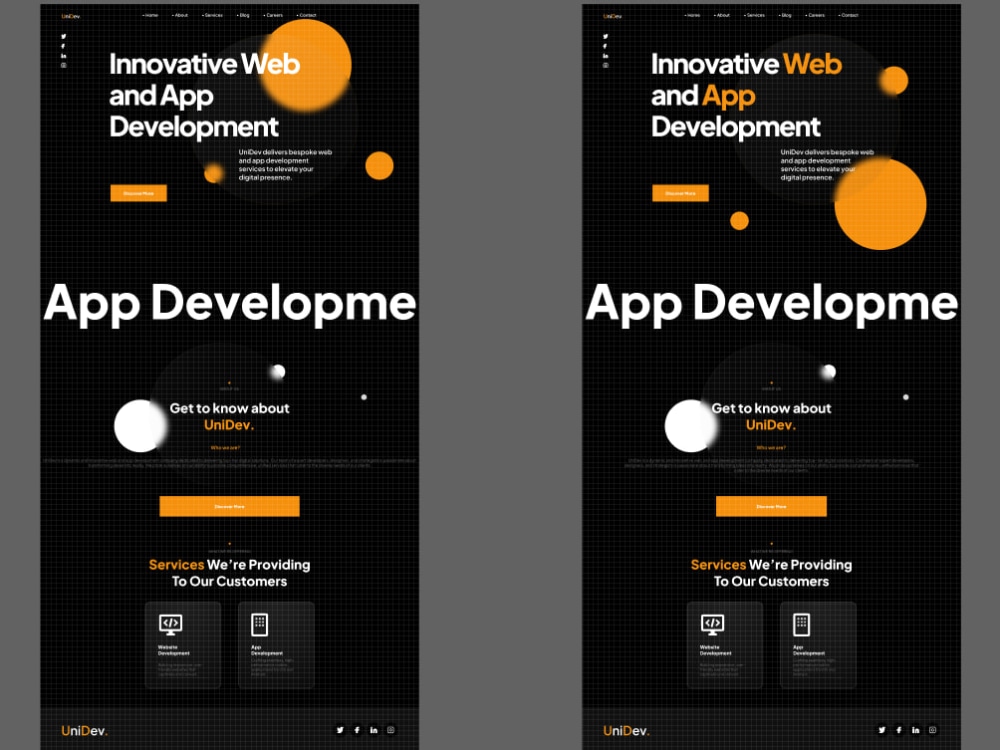
Task: Open the Instagram icon in left mockup's footer
Action: point(391,730)
